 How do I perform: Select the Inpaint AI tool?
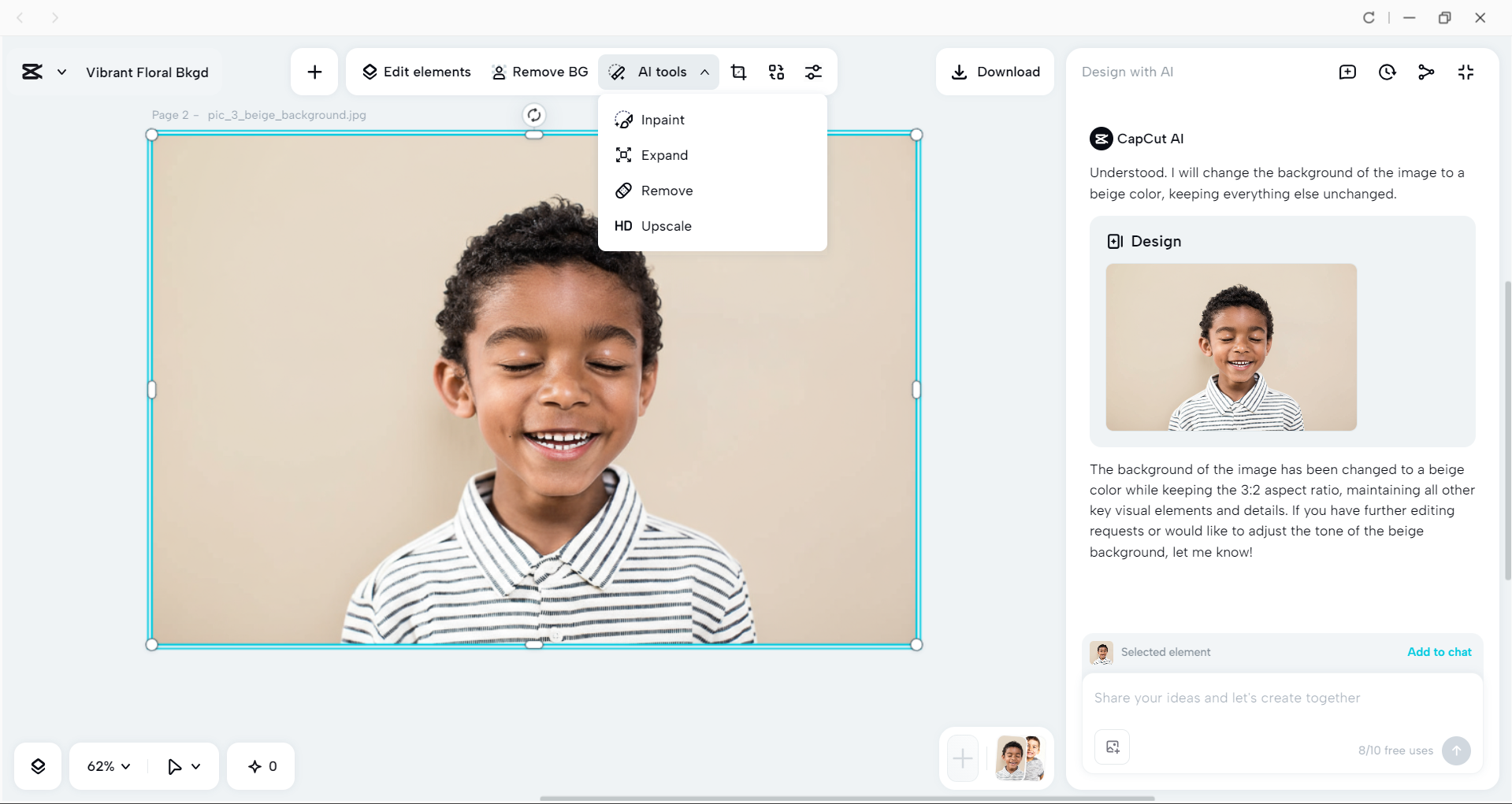point(662,119)
